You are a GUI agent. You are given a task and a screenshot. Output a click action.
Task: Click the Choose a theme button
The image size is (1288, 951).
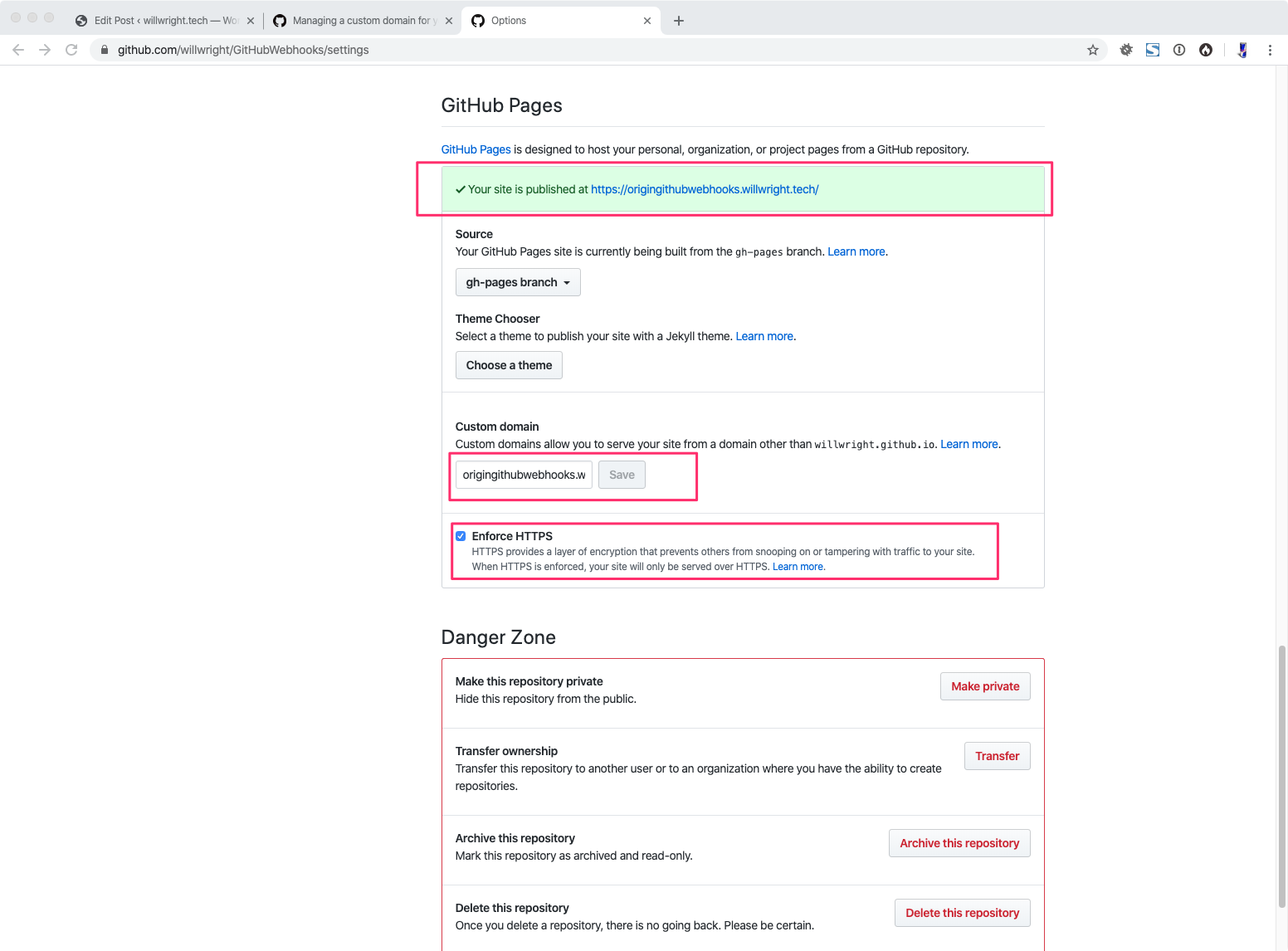click(509, 365)
